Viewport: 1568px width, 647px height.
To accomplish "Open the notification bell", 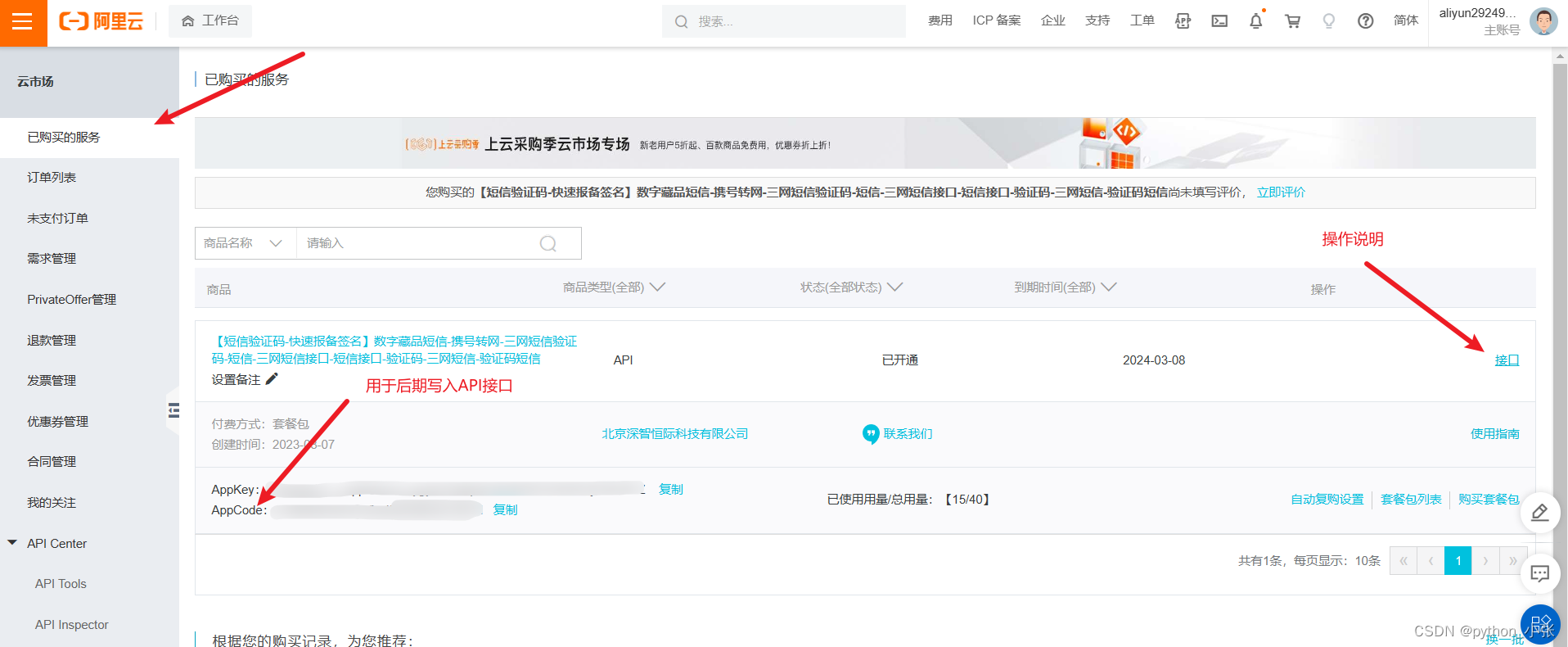I will (1256, 21).
